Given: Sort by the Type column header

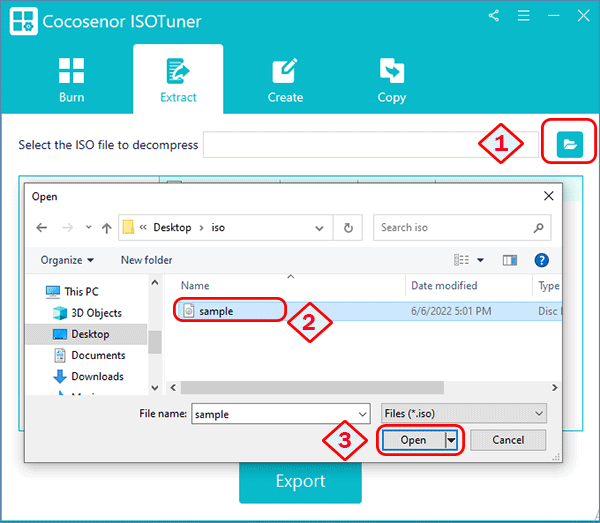Looking at the screenshot, I should pyautogui.click(x=549, y=285).
